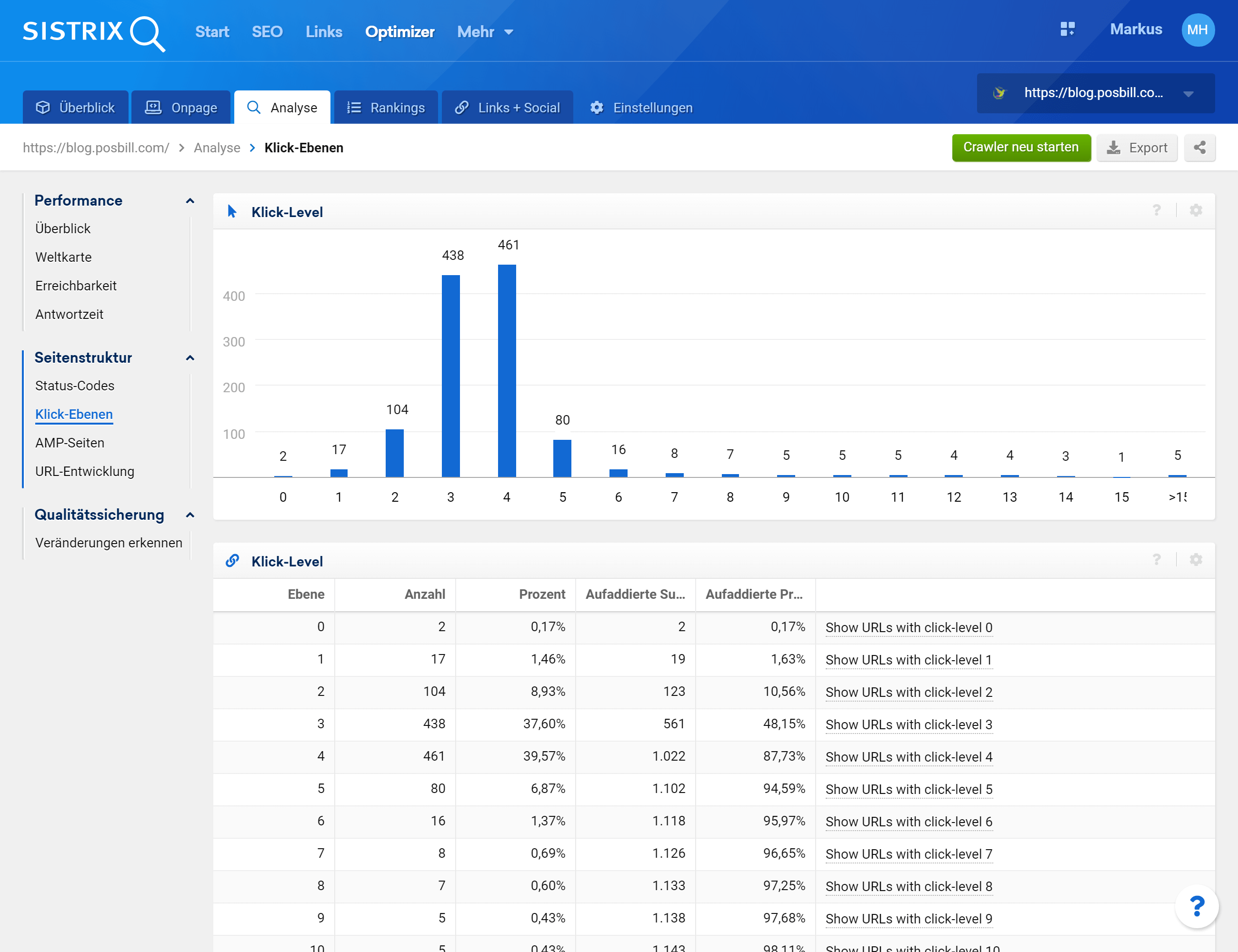Image resolution: width=1238 pixels, height=952 pixels.
Task: Collapse the Qualitätssicherung sidebar section
Action: [190, 515]
